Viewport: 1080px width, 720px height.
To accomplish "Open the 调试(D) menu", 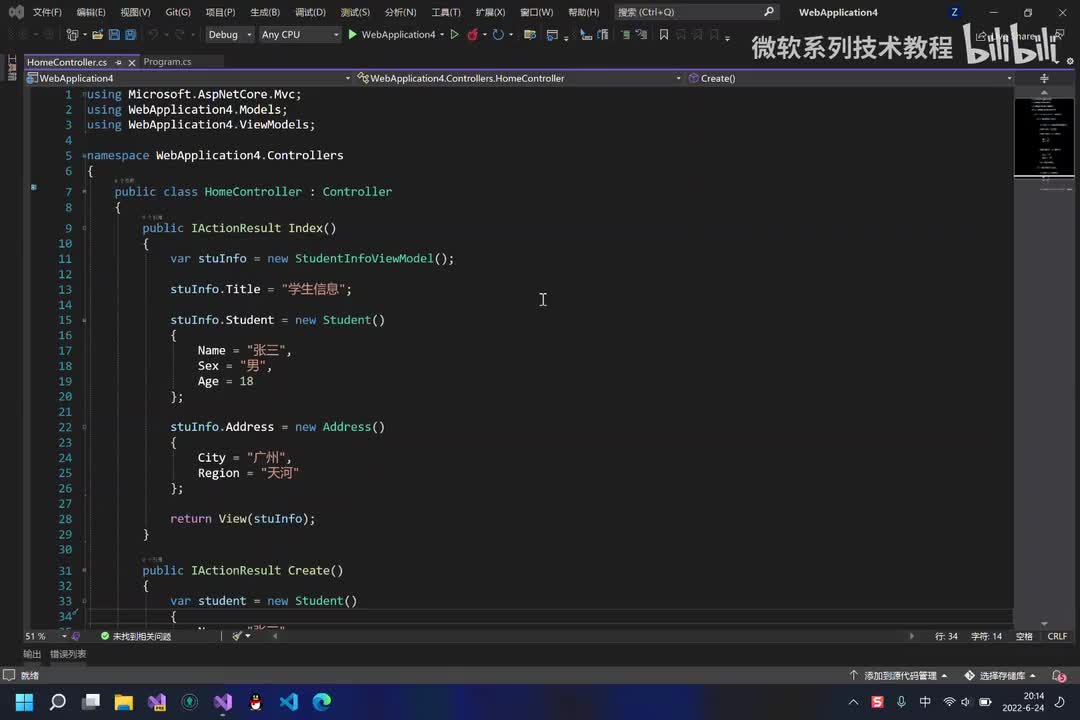I will pos(310,12).
